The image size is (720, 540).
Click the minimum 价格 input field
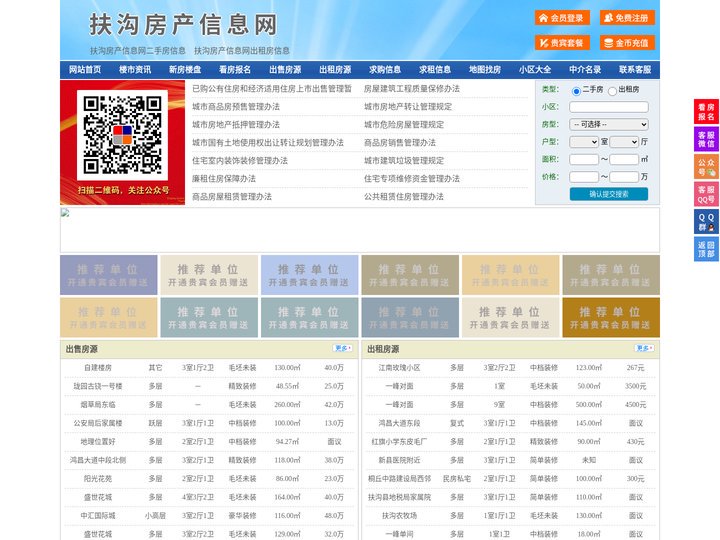pos(584,177)
